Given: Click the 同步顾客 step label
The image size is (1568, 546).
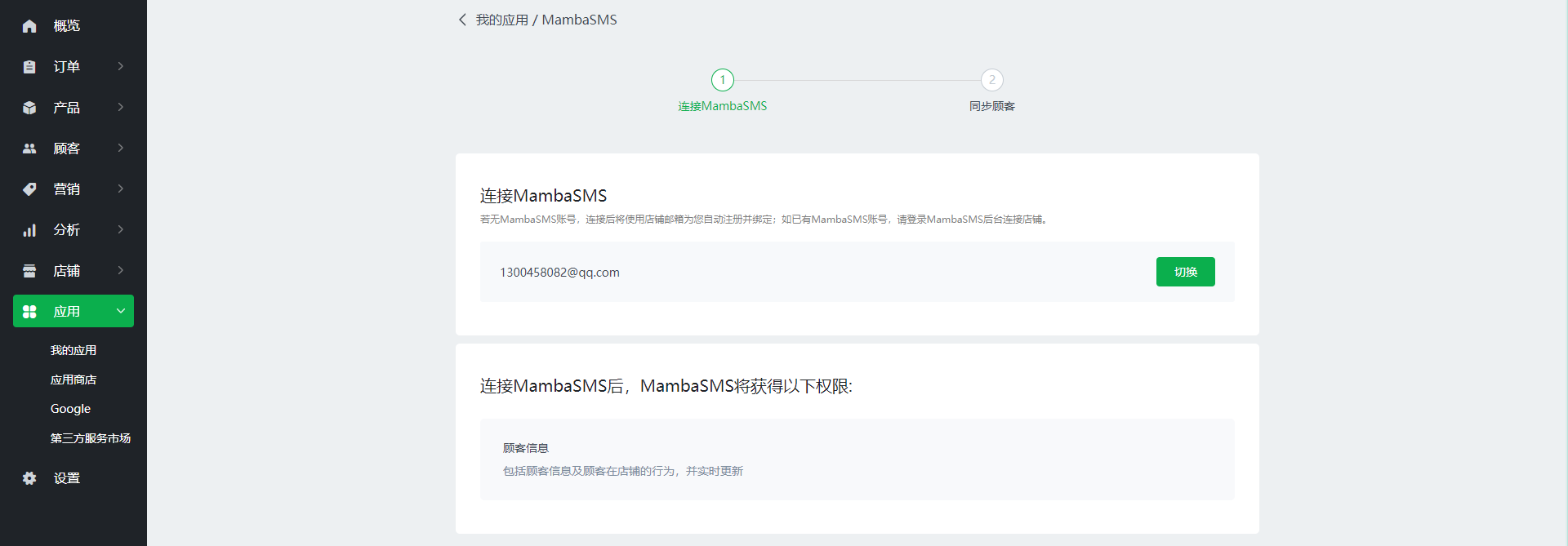Looking at the screenshot, I should click(992, 106).
